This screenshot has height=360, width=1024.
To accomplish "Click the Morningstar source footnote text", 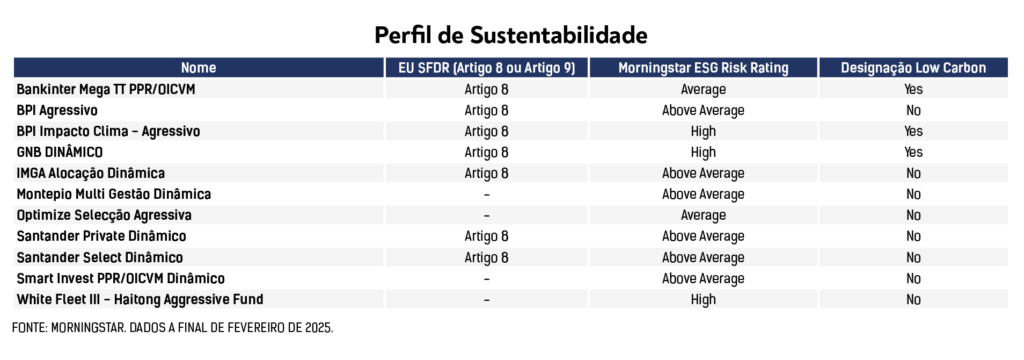I will (x=172, y=327).
